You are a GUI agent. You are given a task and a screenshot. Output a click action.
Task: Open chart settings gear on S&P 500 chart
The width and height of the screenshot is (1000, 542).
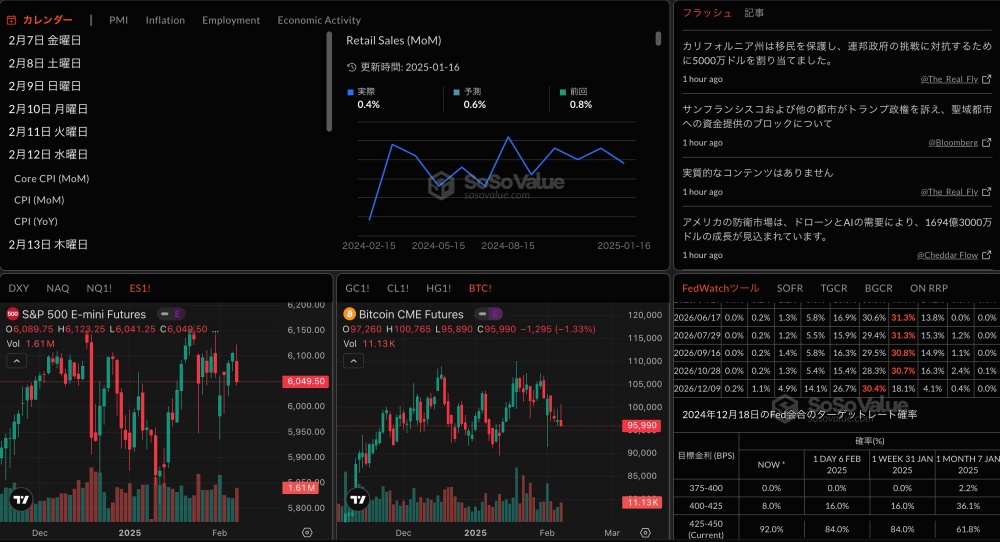point(307,532)
